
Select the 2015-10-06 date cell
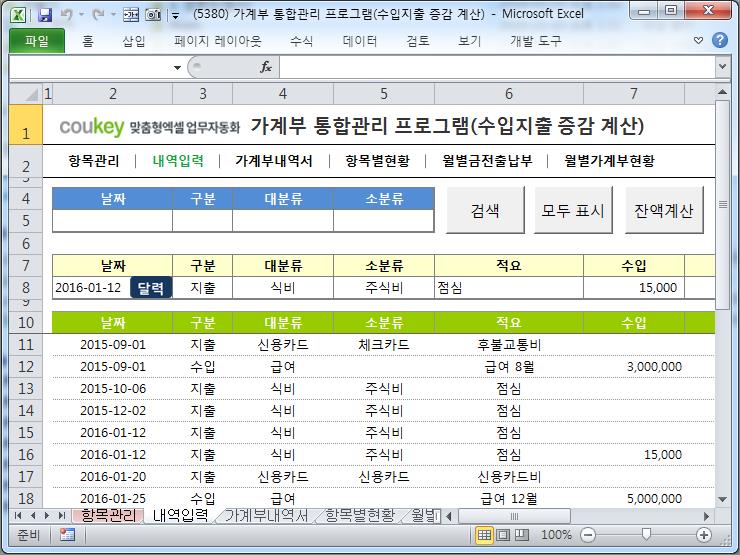[113, 388]
